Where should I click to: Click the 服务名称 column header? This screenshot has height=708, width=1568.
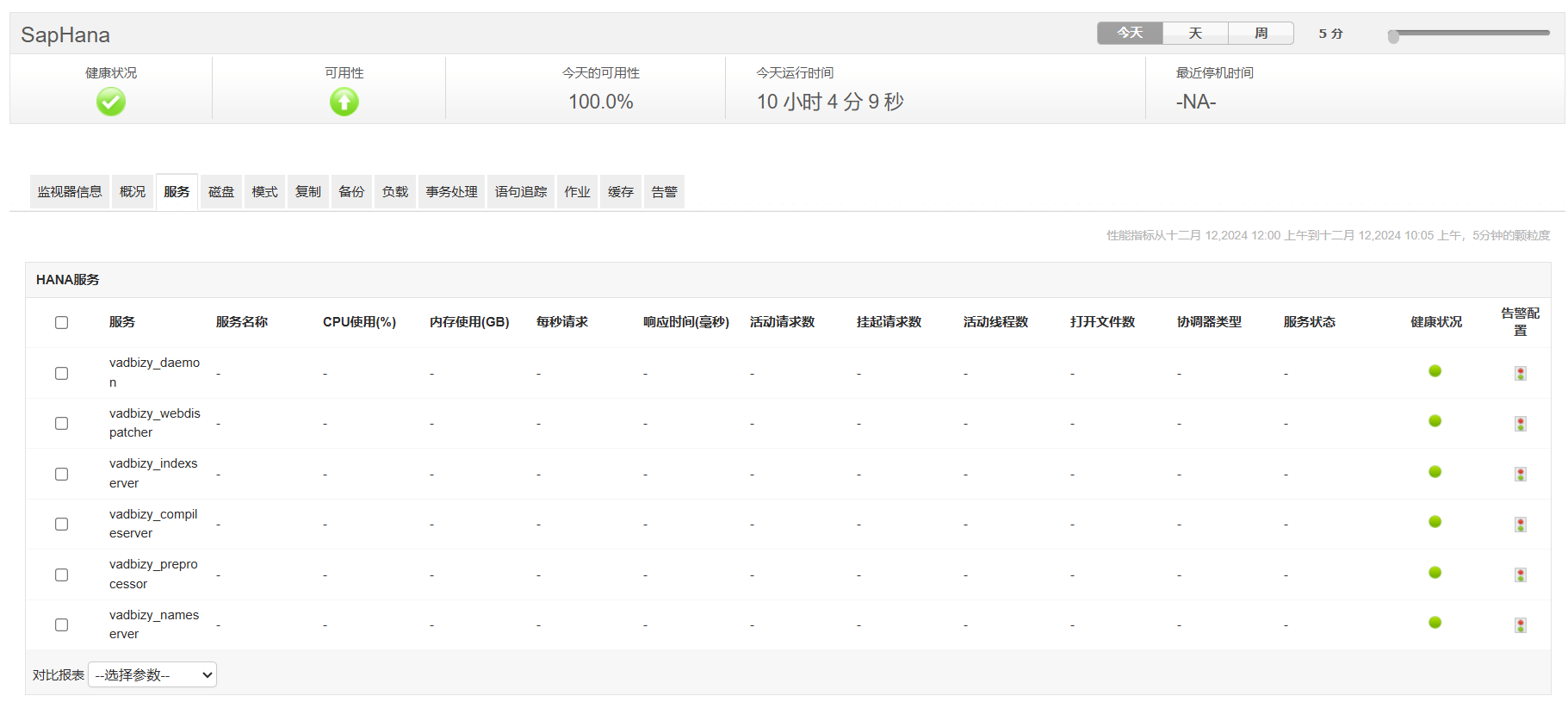point(242,322)
